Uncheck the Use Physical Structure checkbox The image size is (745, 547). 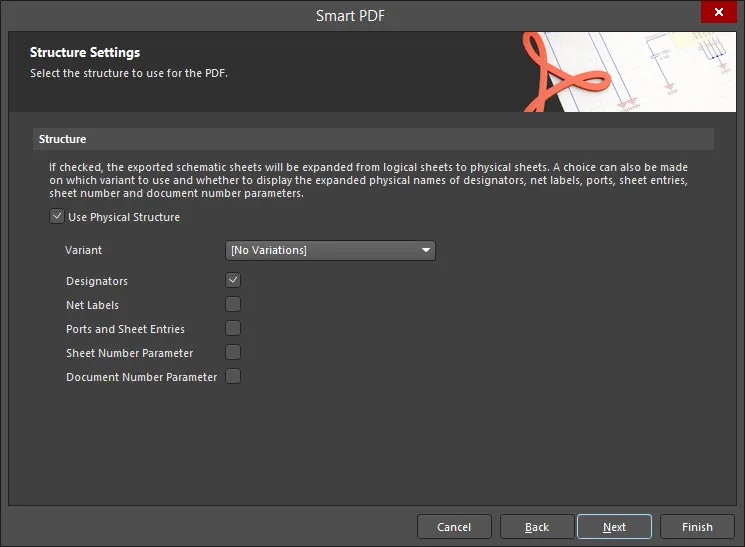[x=57, y=217]
